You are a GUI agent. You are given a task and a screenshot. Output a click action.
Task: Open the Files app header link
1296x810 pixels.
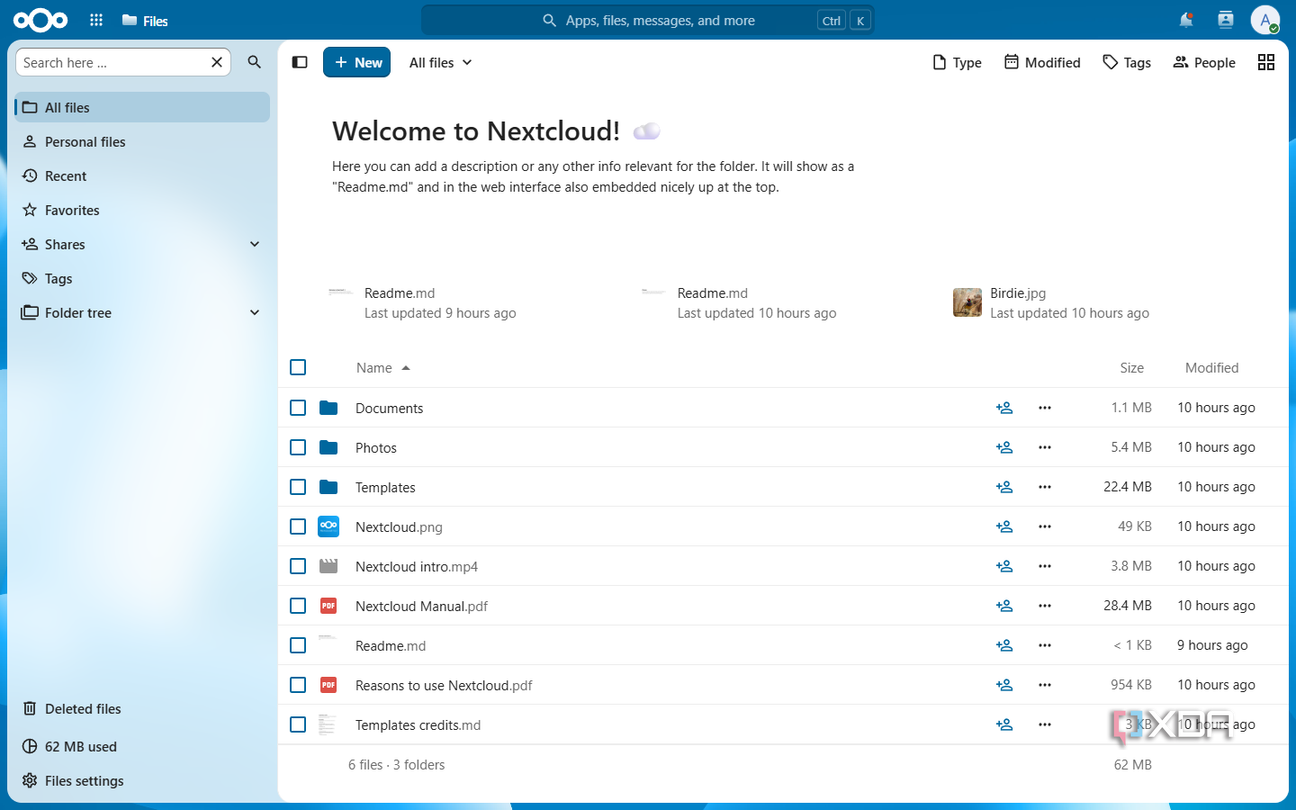[x=145, y=21]
